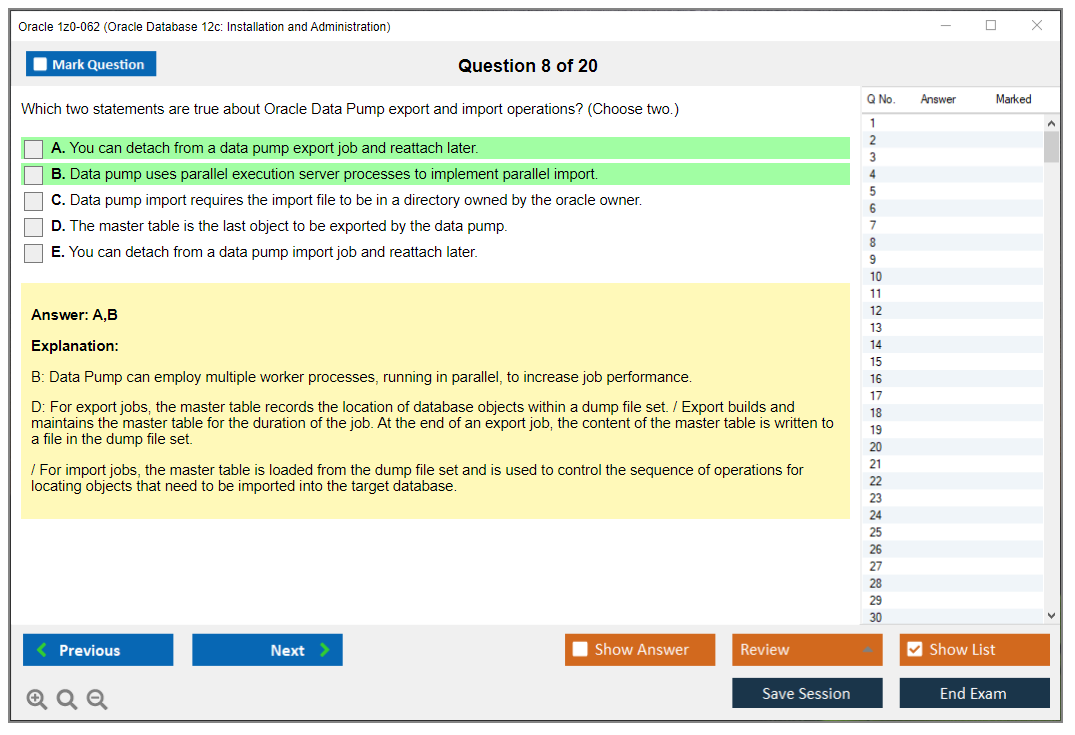Tick checkbox for option C
The image size is (1075, 735).
coord(34,201)
